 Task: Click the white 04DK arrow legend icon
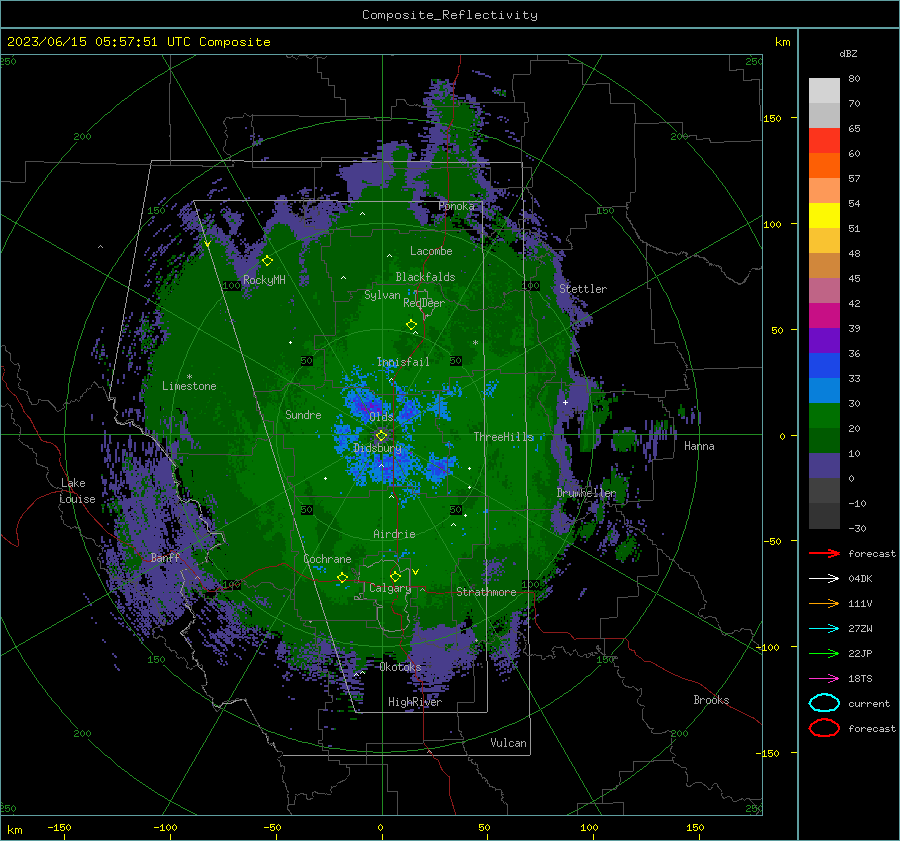click(x=824, y=578)
